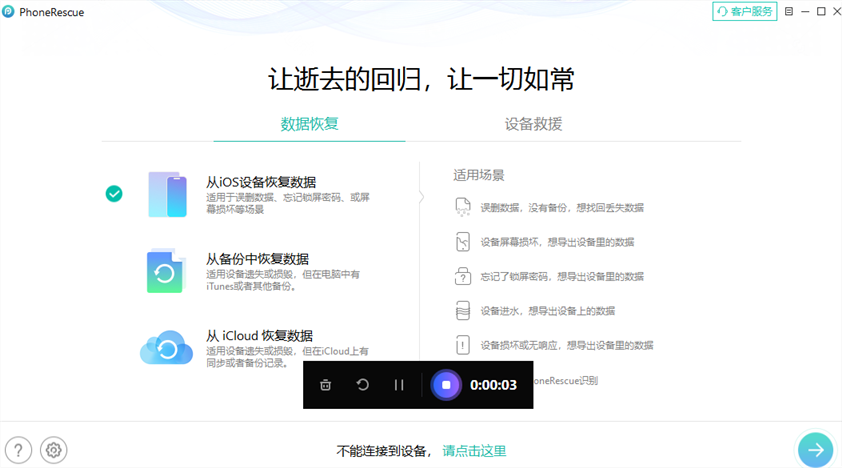Restart the recording with the circular arrow
Viewport: 842px width, 468px height.
pyautogui.click(x=362, y=385)
